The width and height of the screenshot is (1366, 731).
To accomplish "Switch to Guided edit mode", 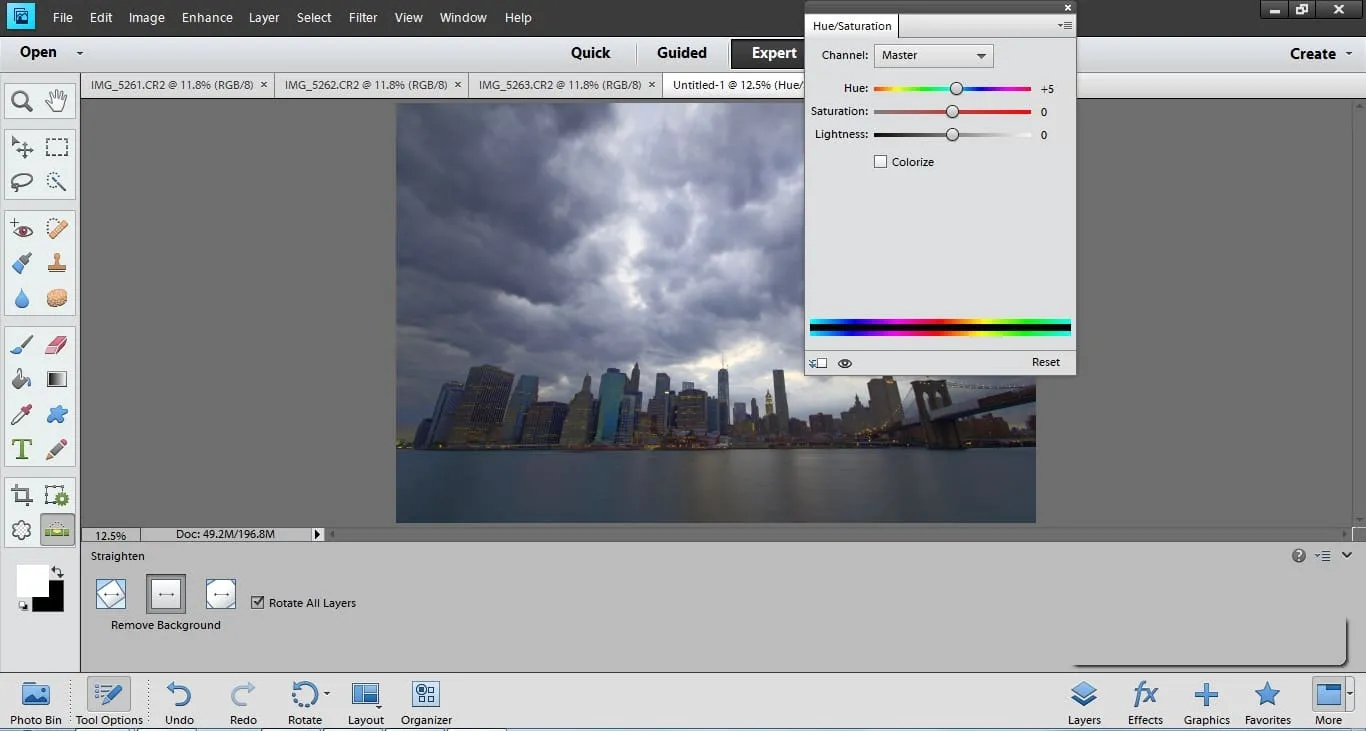I will pos(682,53).
